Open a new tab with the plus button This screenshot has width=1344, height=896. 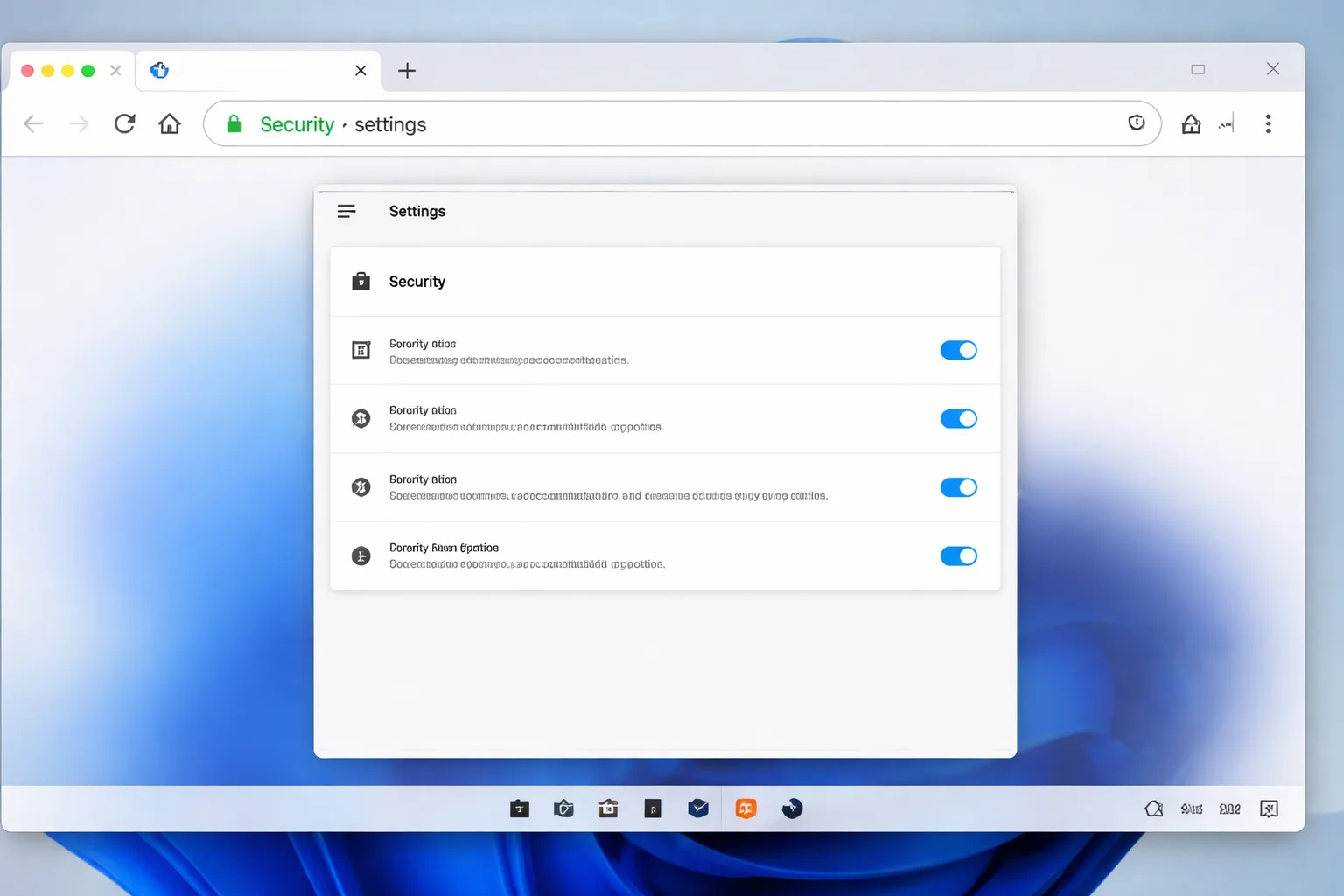(407, 70)
